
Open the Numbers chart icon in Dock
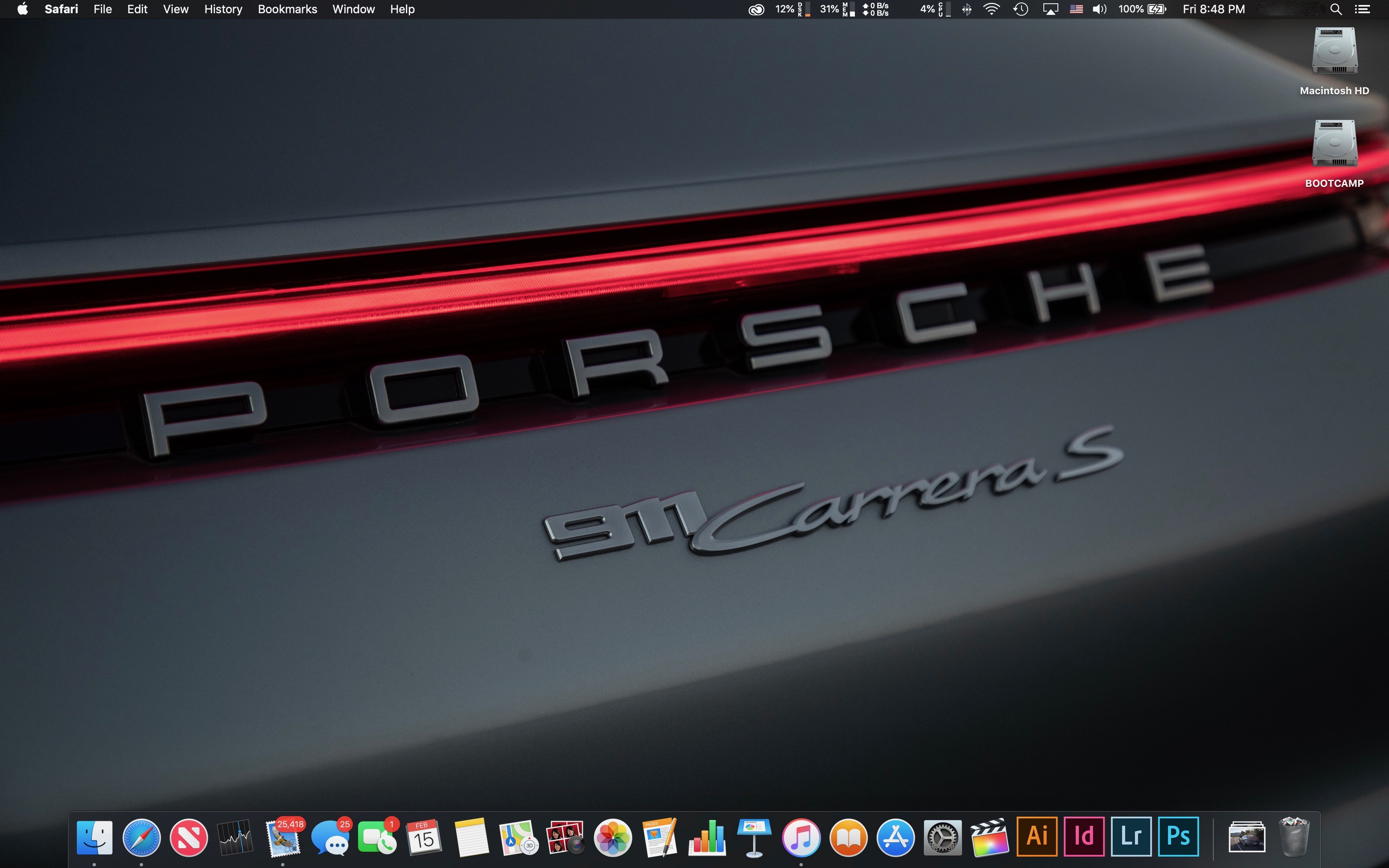coord(707,837)
